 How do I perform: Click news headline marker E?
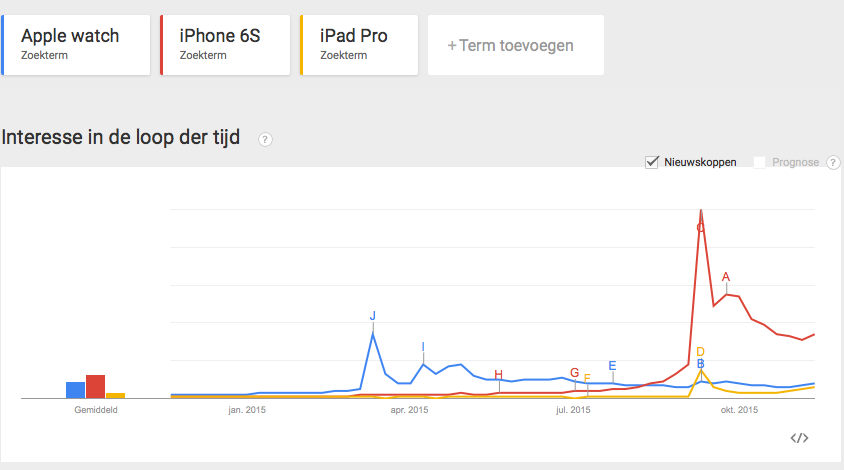612,366
